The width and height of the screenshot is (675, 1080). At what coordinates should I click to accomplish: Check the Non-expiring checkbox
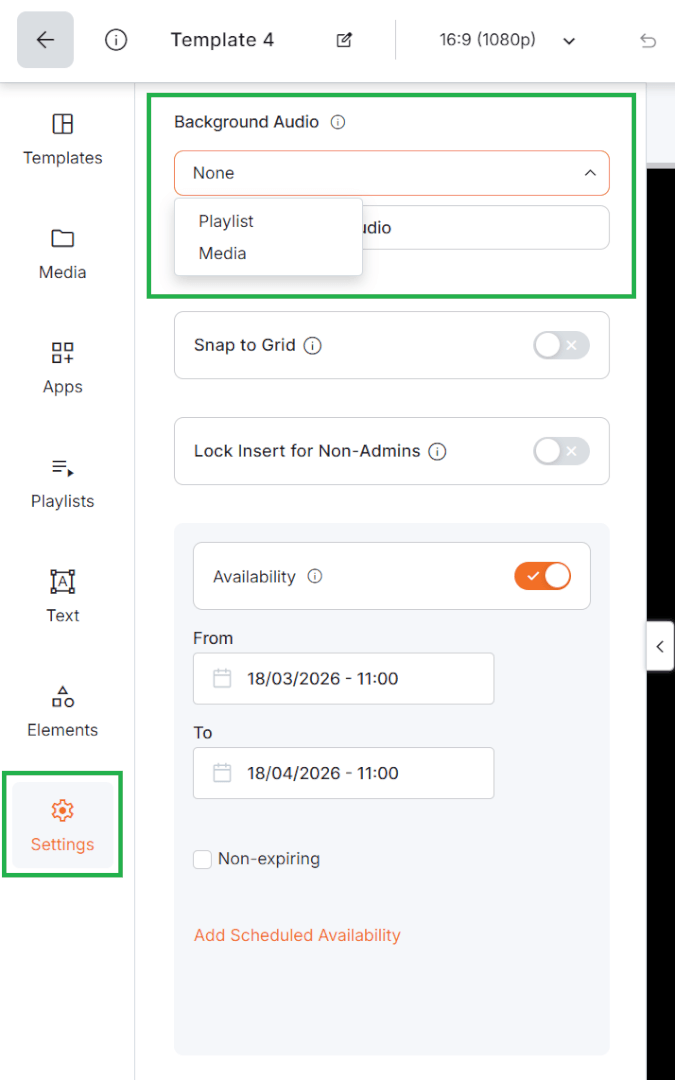[202, 859]
